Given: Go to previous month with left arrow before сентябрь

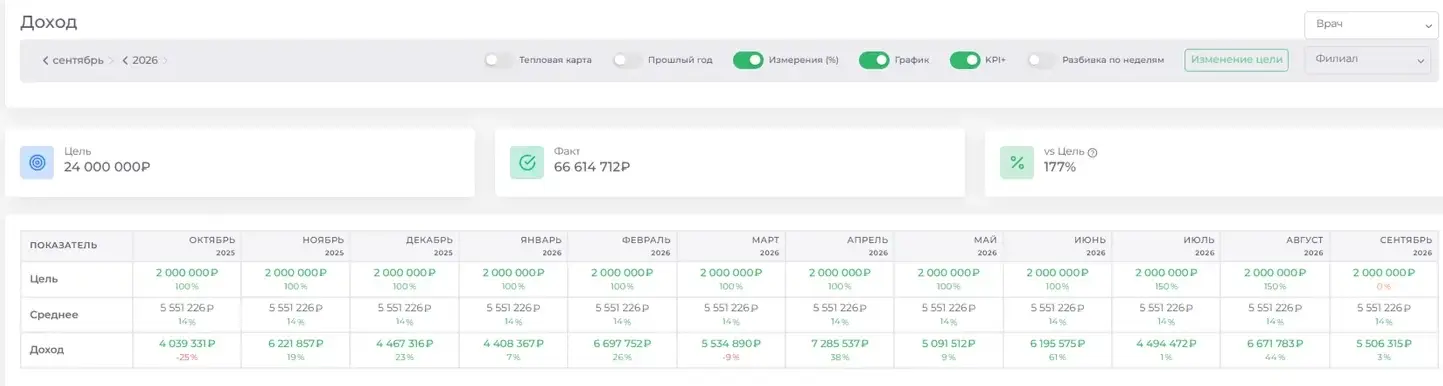Looking at the screenshot, I should tap(45, 60).
